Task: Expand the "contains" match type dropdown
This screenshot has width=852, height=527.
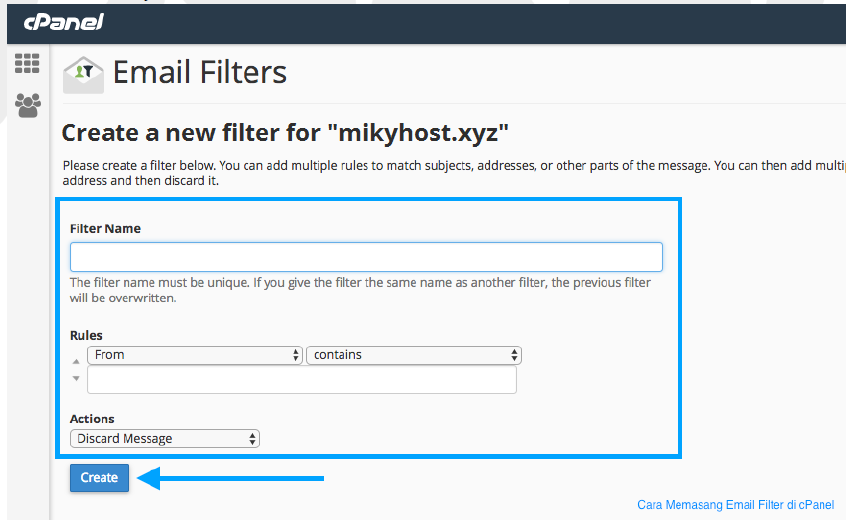Action: (x=414, y=355)
